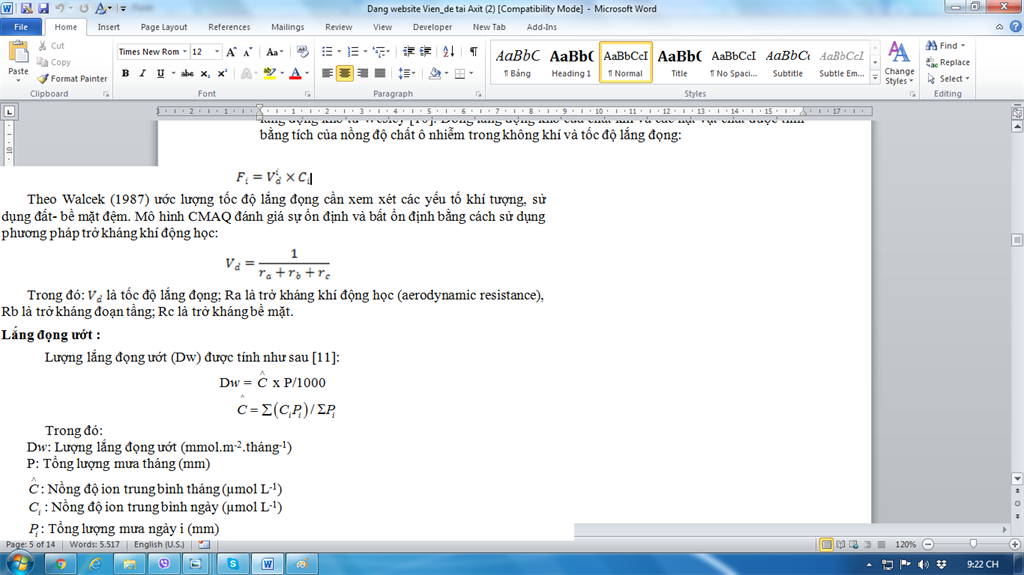Toggle Bold formatting

125,73
